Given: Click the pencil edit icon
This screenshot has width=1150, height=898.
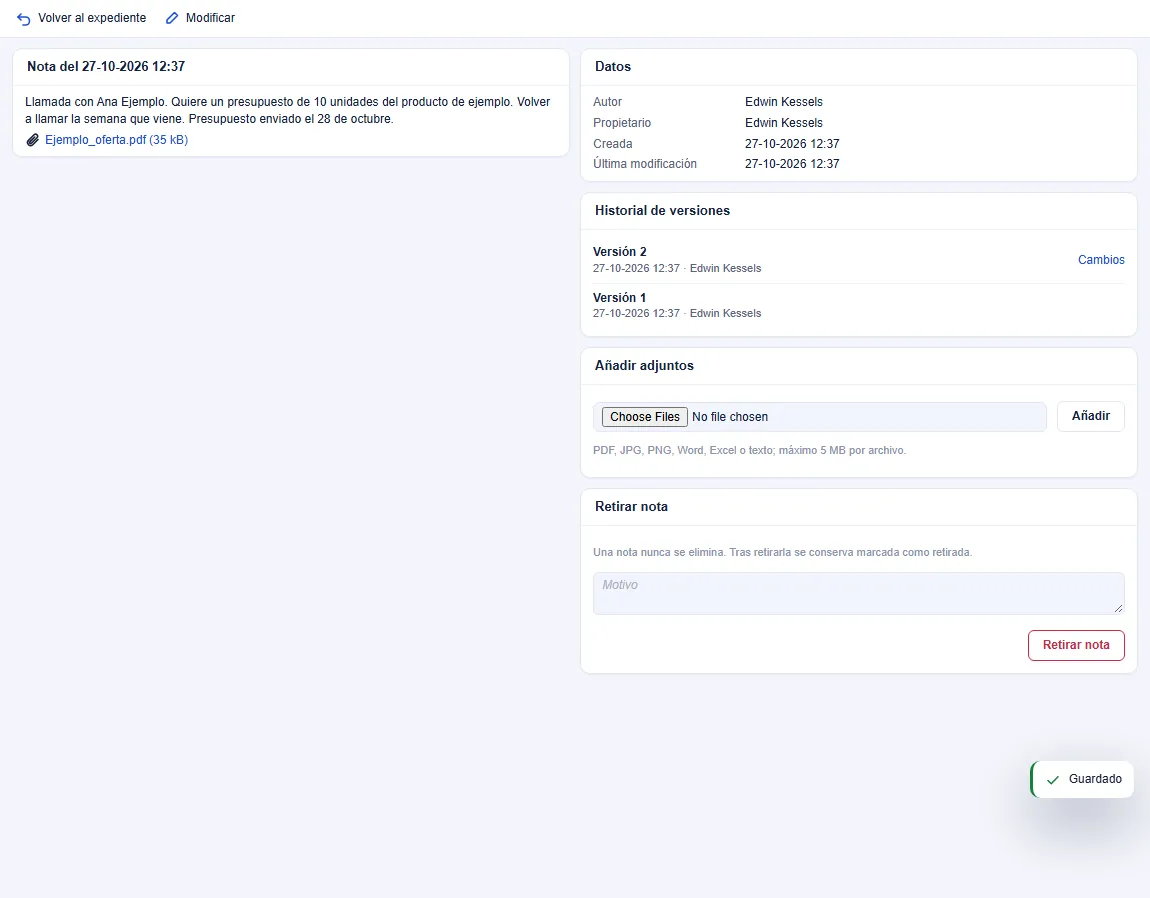Looking at the screenshot, I should tap(172, 18).
